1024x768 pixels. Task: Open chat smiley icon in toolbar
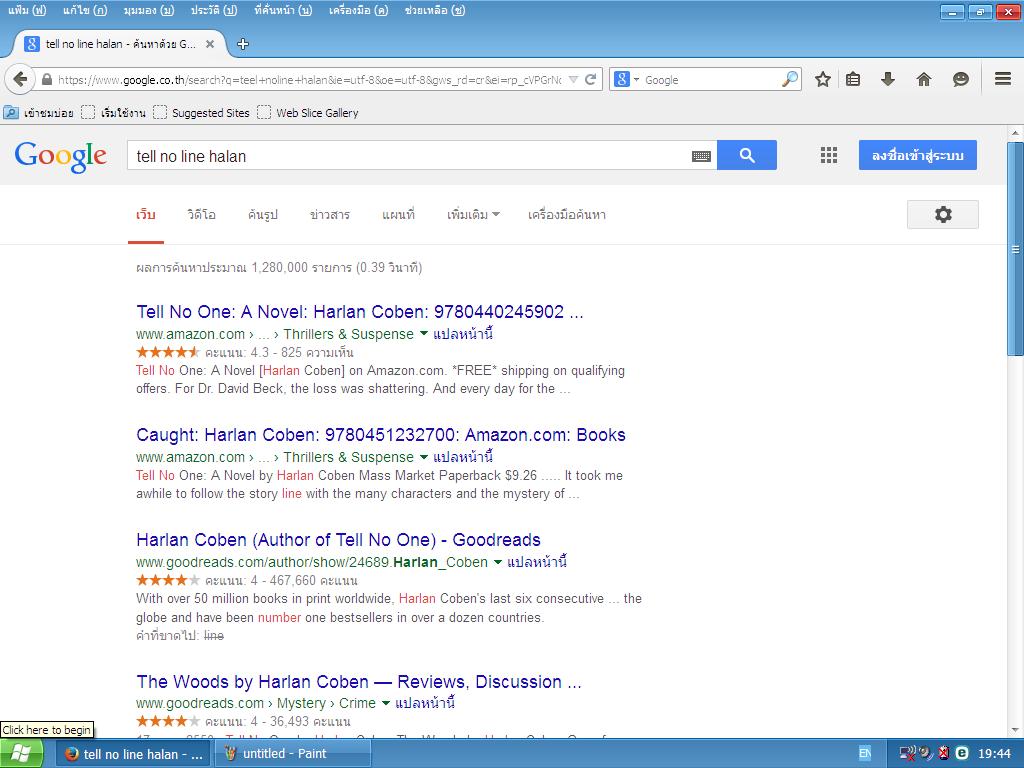pos(960,80)
